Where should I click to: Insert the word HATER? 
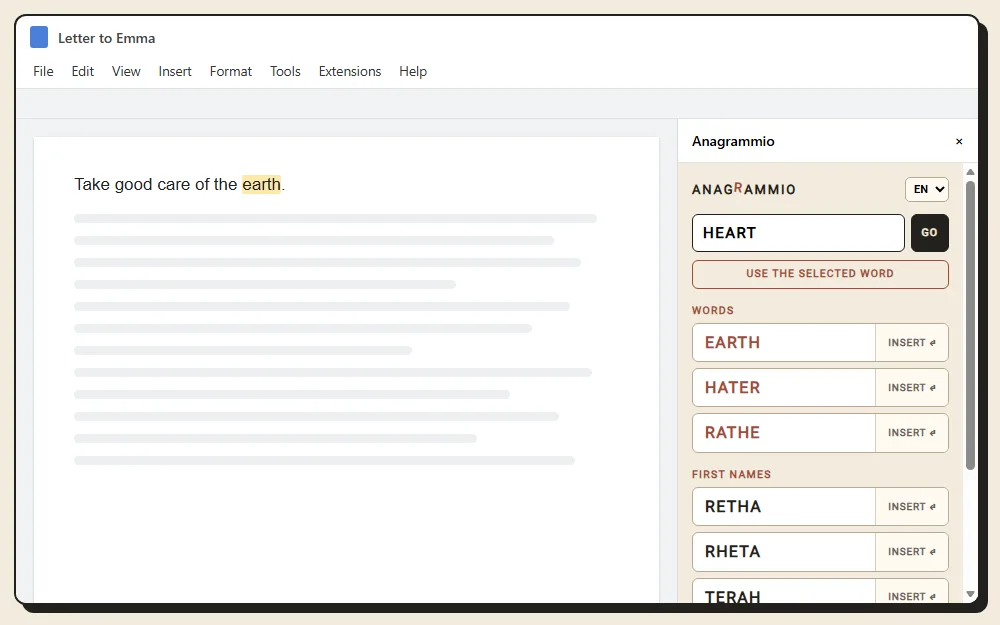(x=911, y=388)
